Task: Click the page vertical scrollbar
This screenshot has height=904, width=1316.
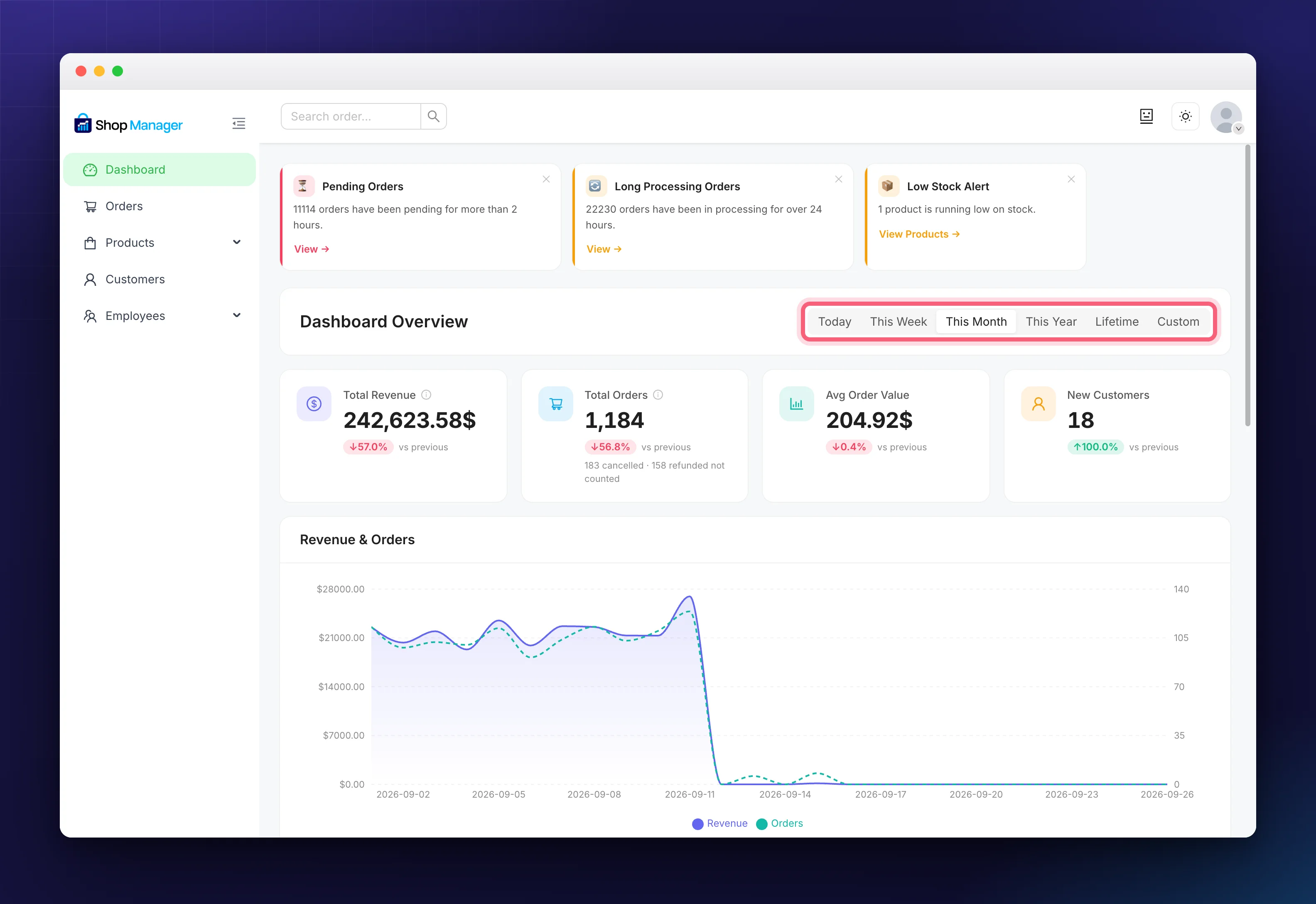Action: [x=1247, y=285]
